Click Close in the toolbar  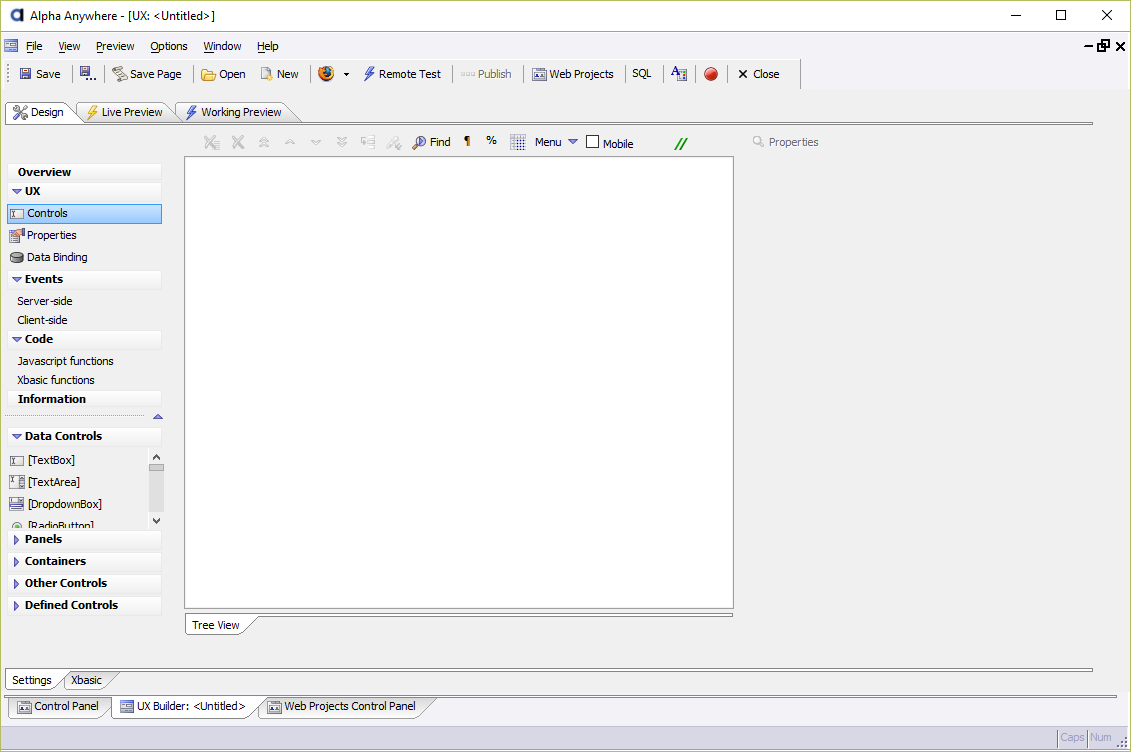tap(758, 74)
